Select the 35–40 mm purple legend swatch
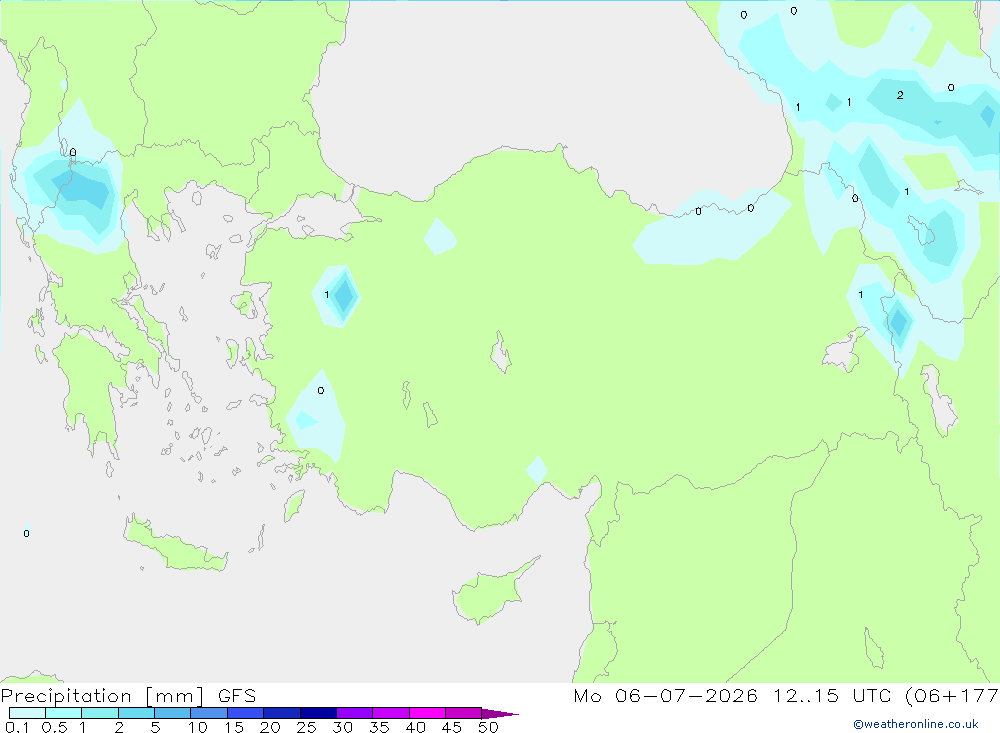The width and height of the screenshot is (1000, 733). [390, 713]
